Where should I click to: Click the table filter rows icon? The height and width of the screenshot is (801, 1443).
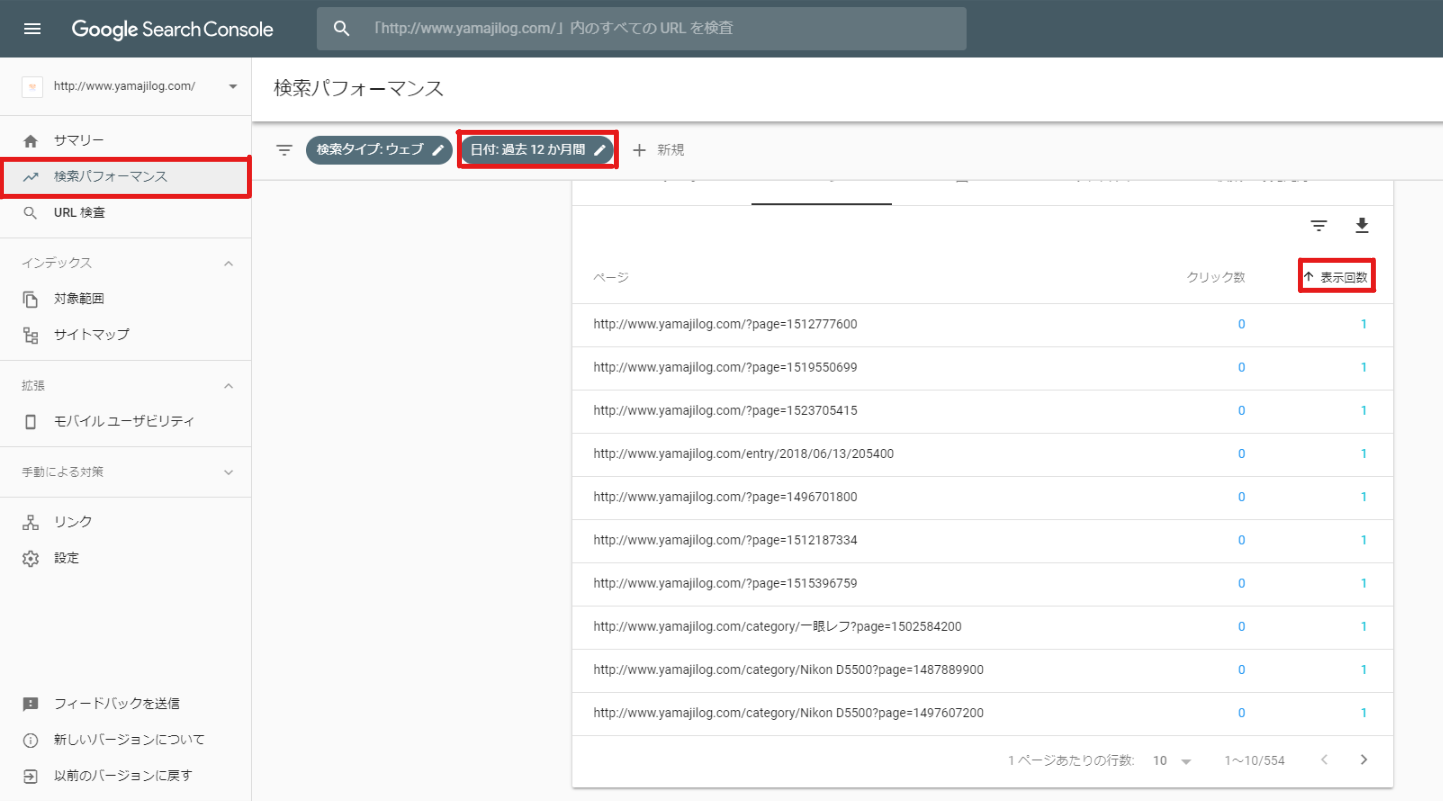1319,226
